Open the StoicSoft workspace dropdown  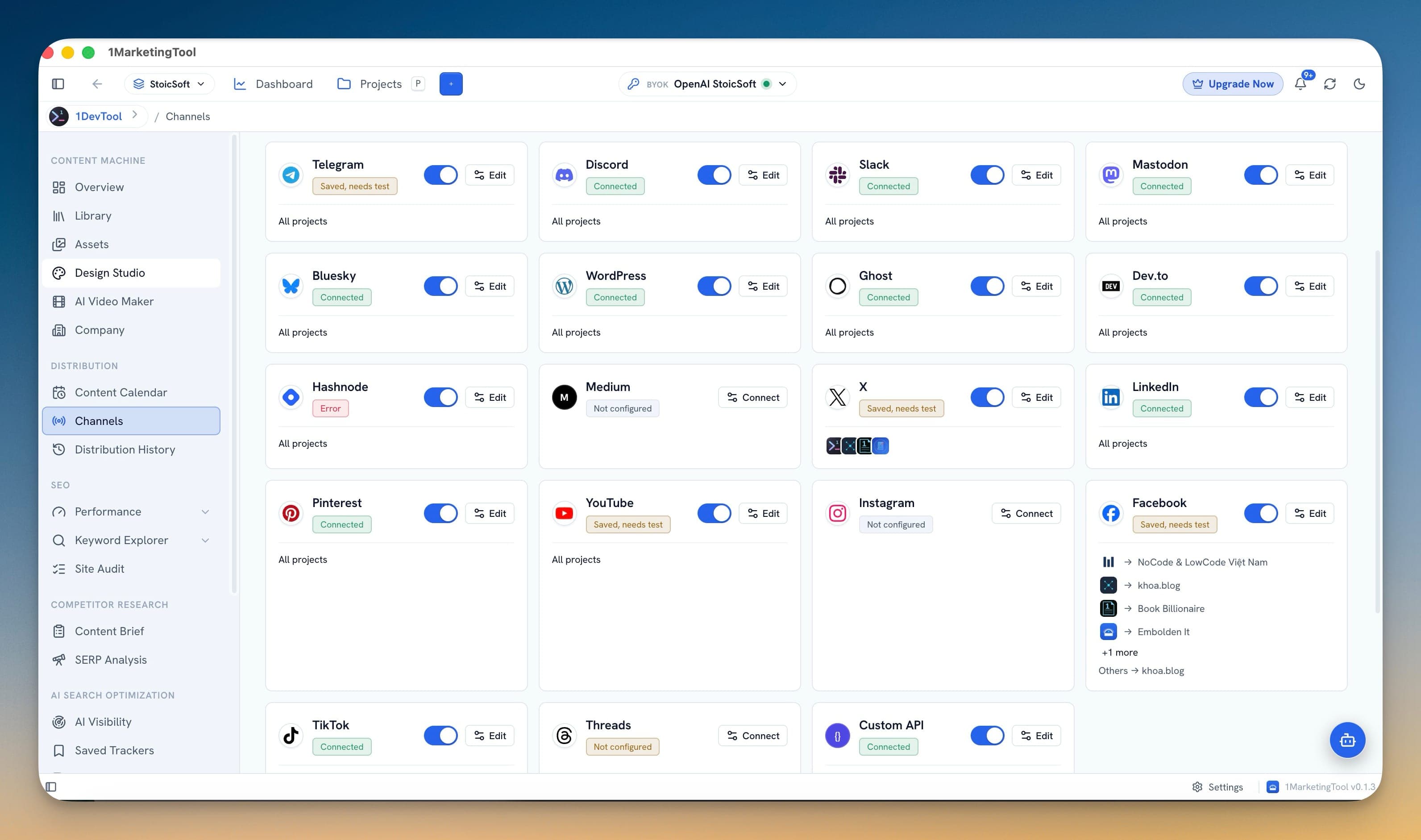tap(169, 84)
